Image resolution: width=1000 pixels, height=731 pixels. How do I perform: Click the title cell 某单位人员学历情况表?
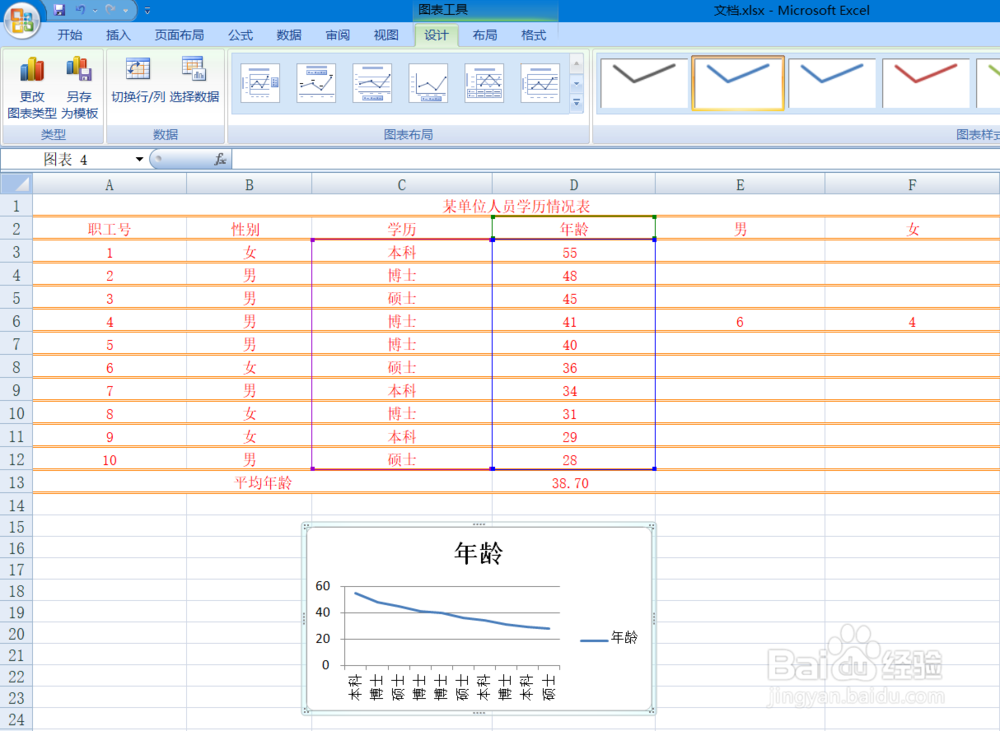pyautogui.click(x=517, y=206)
